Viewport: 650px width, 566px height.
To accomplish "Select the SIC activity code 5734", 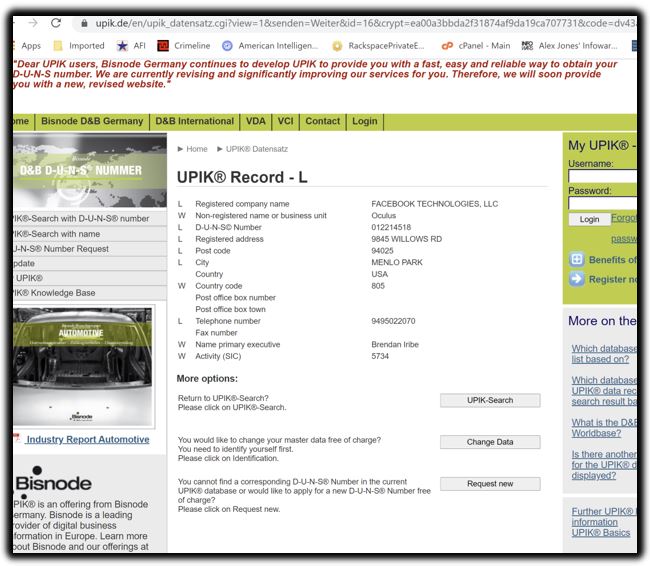I will (x=380, y=356).
